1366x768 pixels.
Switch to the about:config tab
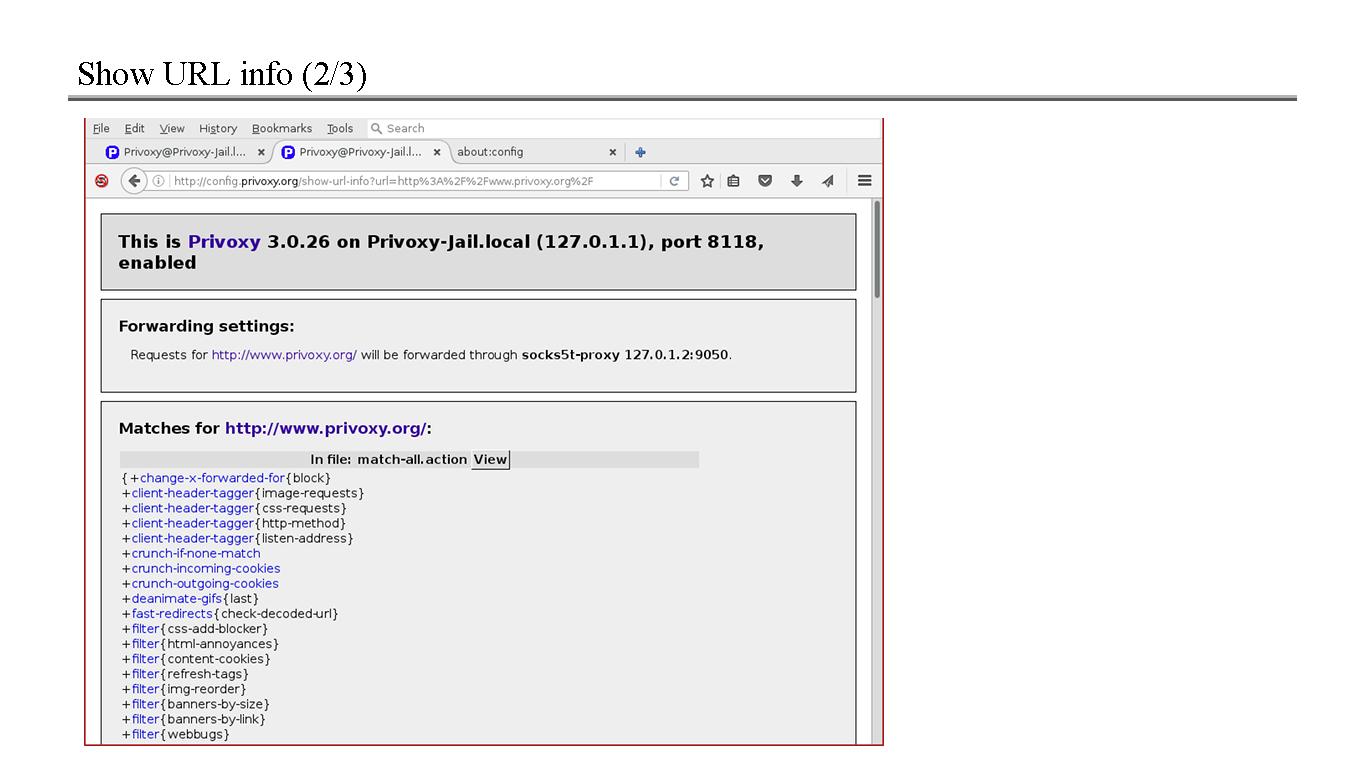click(537, 152)
